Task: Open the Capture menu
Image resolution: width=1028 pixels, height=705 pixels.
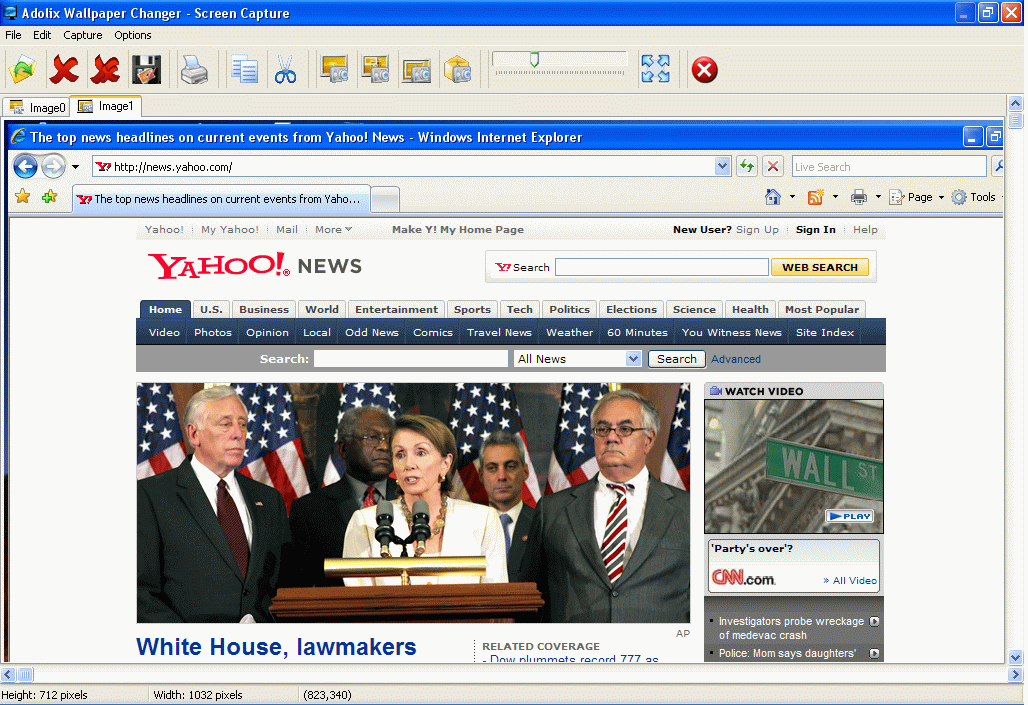Action: pyautogui.click(x=83, y=35)
